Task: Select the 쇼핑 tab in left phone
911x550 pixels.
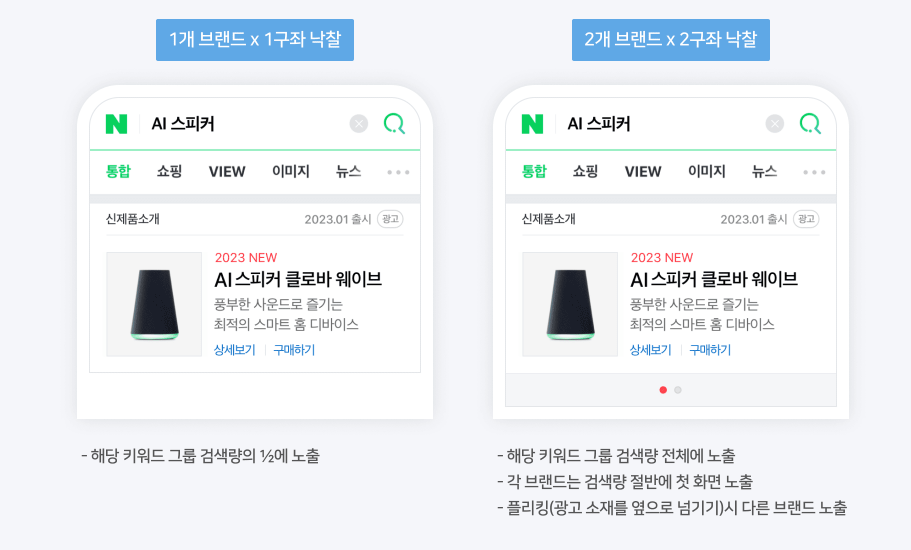Action: [170, 171]
